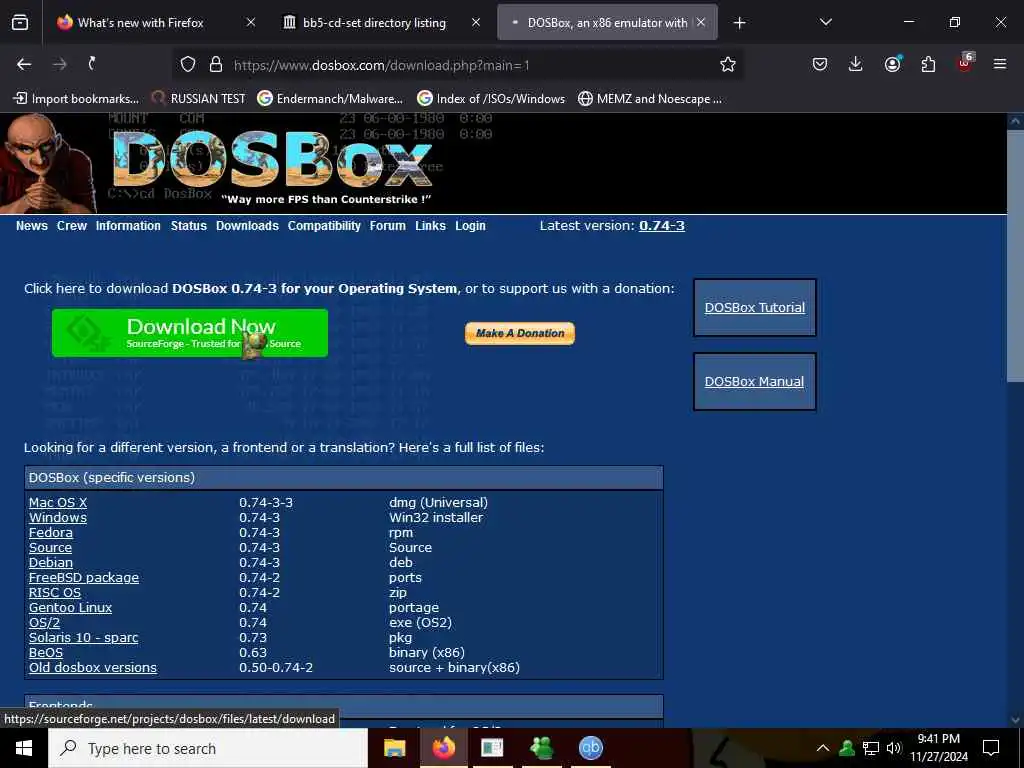Viewport: 1024px width, 768px height.
Task: Open the Status menu item
Action: (x=189, y=225)
